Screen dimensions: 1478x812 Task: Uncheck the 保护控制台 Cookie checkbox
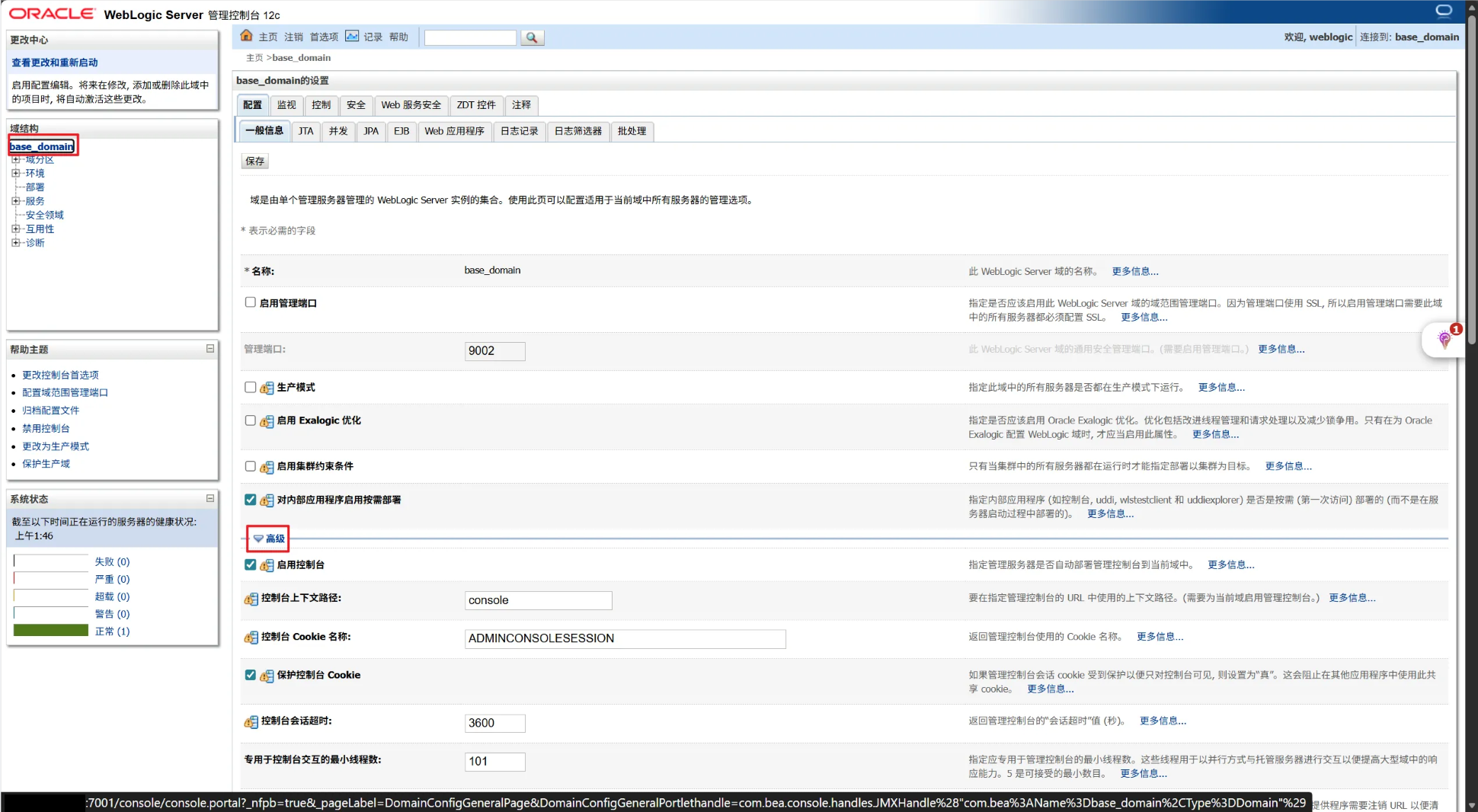[250, 675]
